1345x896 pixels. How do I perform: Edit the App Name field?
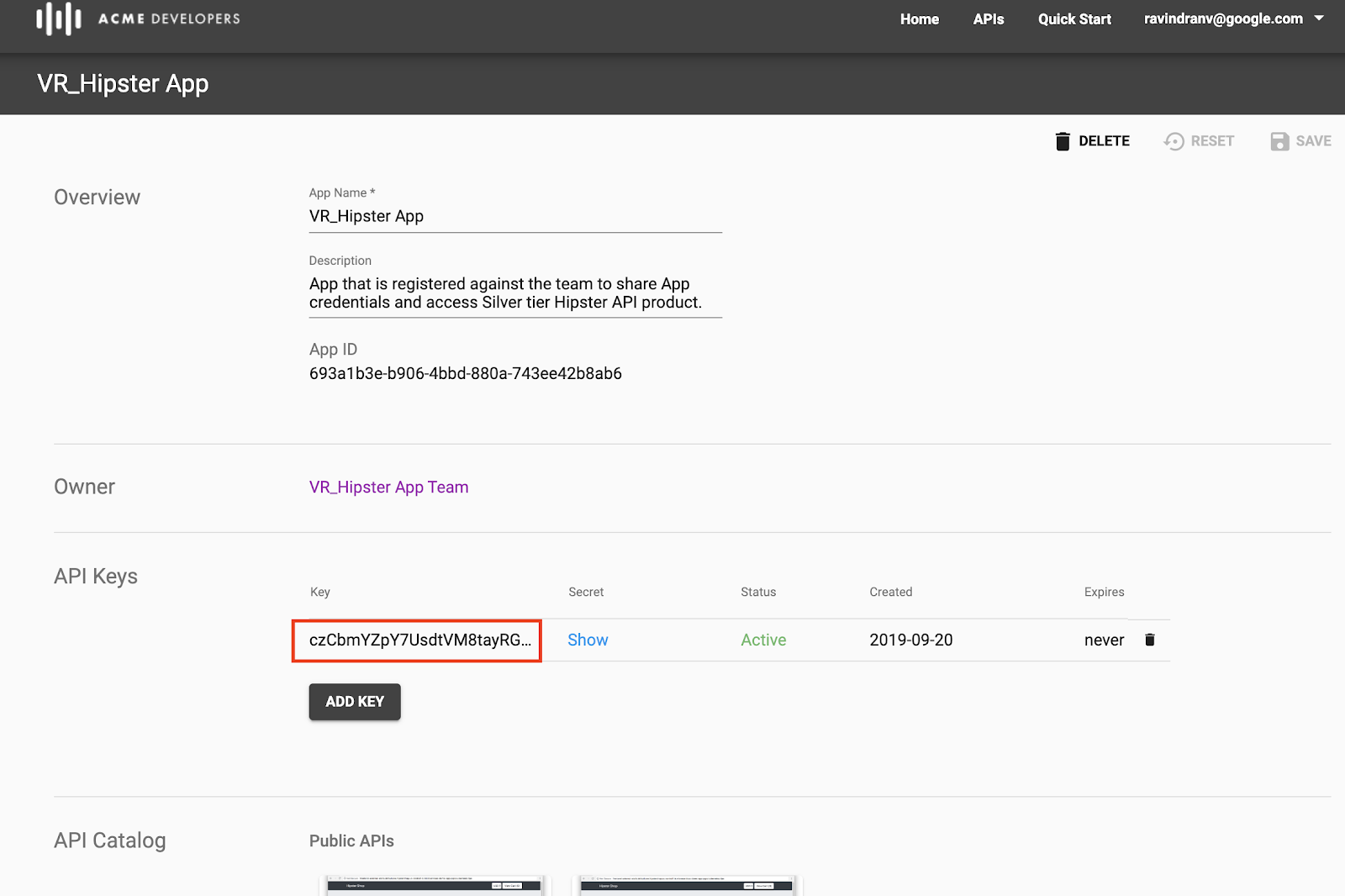(x=515, y=217)
